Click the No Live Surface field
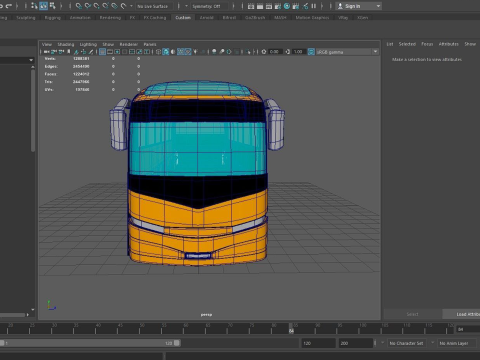Image resolution: width=480 pixels, height=360 pixels. click(x=154, y=6)
